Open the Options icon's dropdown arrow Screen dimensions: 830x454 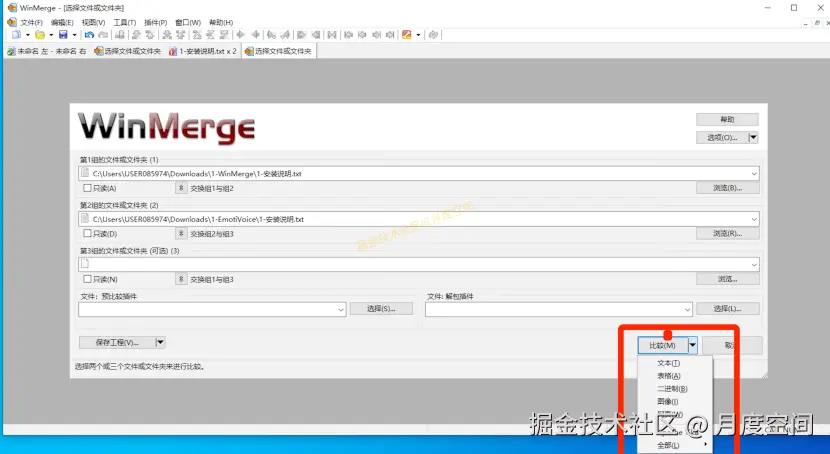point(418,35)
